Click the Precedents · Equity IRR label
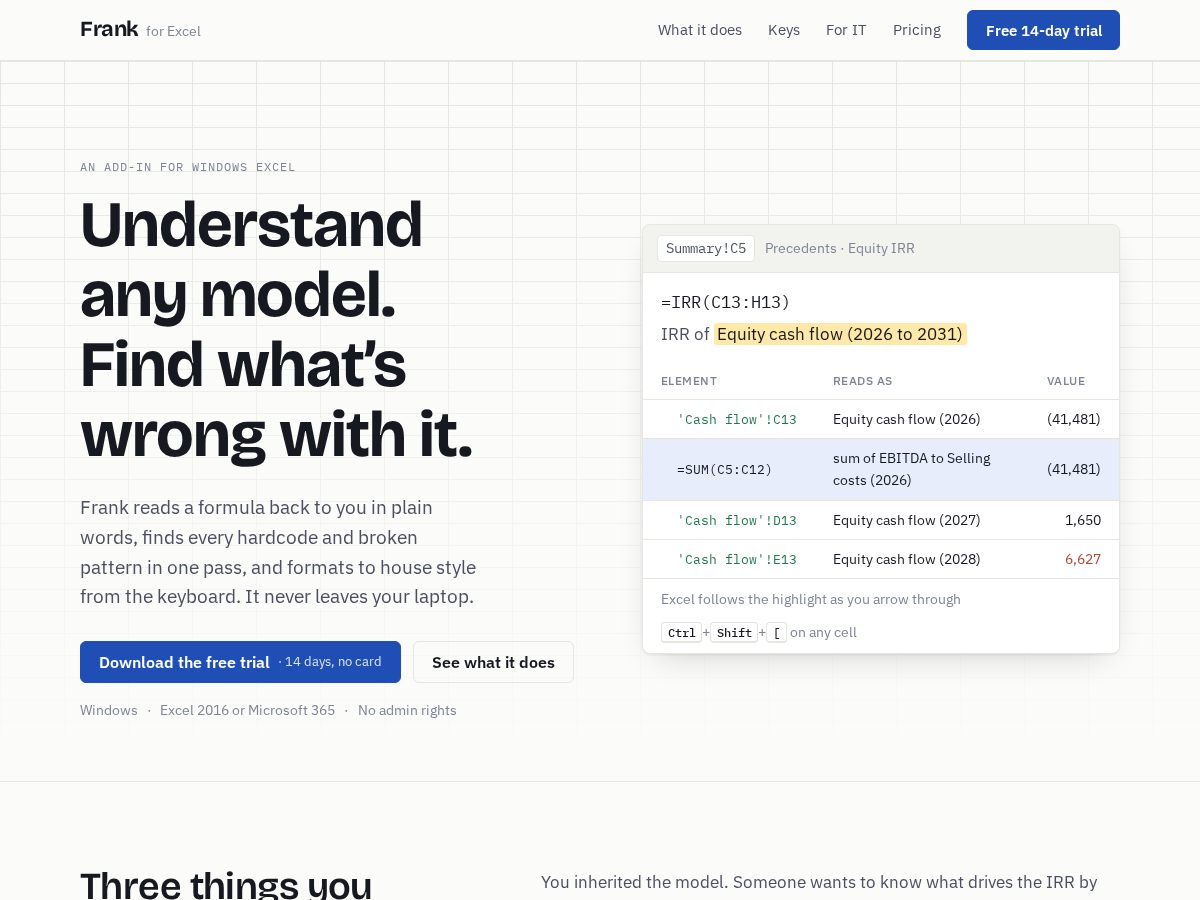The image size is (1200, 900). [x=840, y=248]
